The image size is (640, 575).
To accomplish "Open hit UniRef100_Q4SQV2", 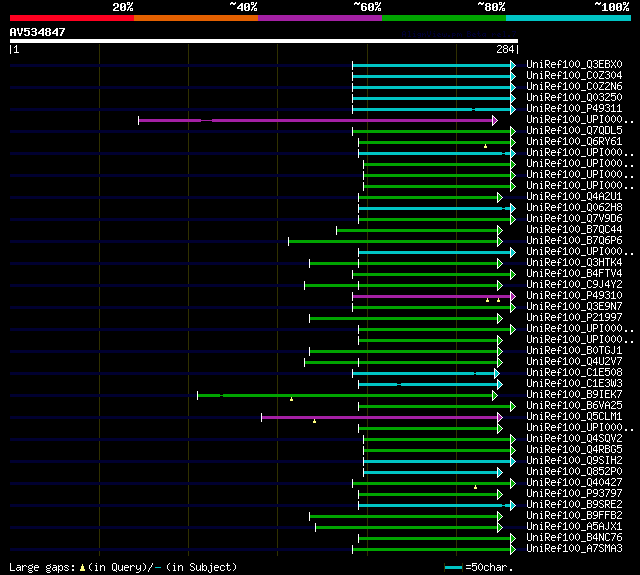I will click(x=574, y=439).
